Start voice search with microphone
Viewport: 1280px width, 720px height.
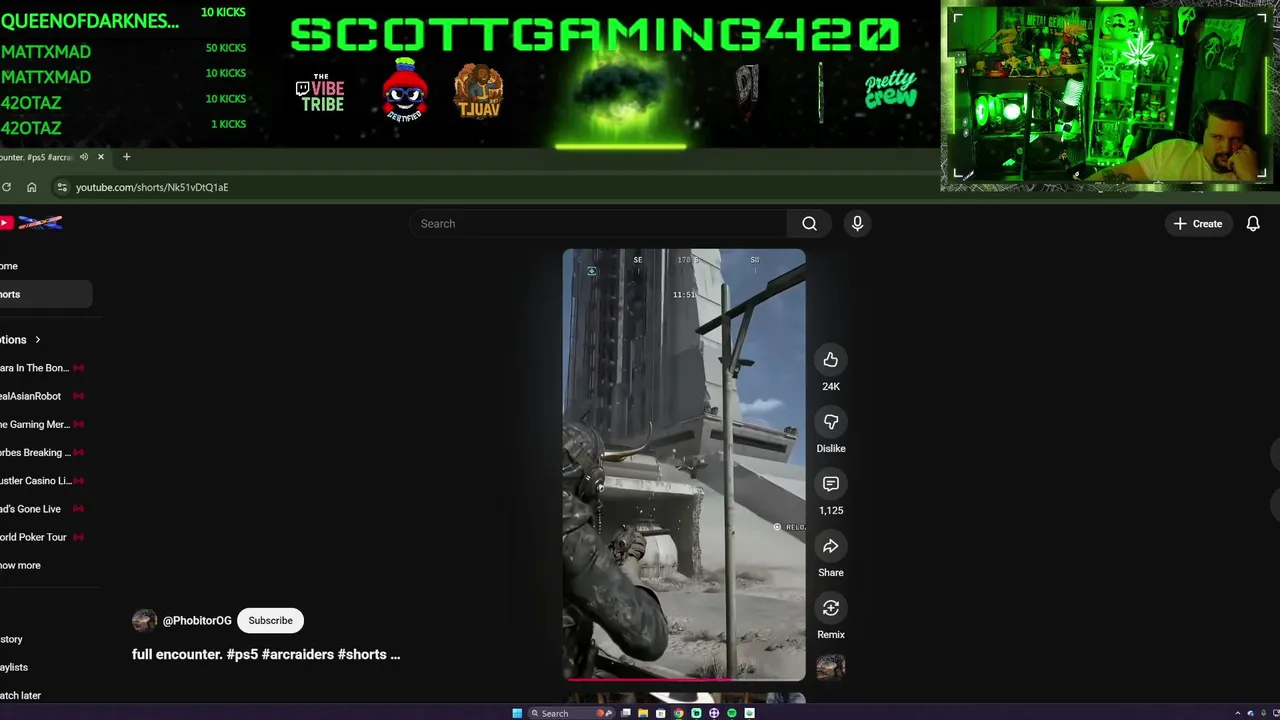tap(857, 224)
